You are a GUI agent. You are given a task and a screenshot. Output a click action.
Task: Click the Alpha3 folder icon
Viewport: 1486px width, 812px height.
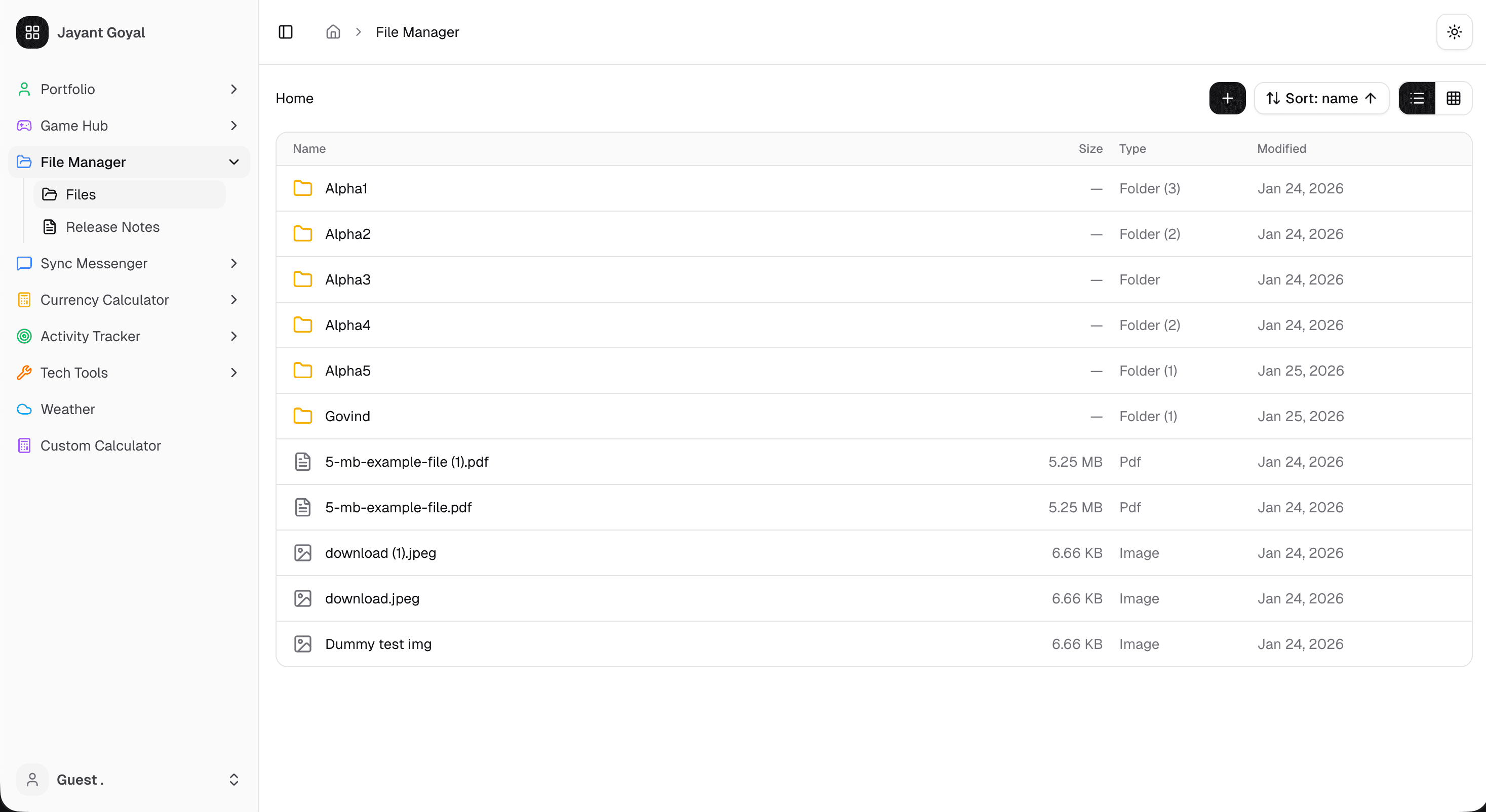pyautogui.click(x=303, y=279)
